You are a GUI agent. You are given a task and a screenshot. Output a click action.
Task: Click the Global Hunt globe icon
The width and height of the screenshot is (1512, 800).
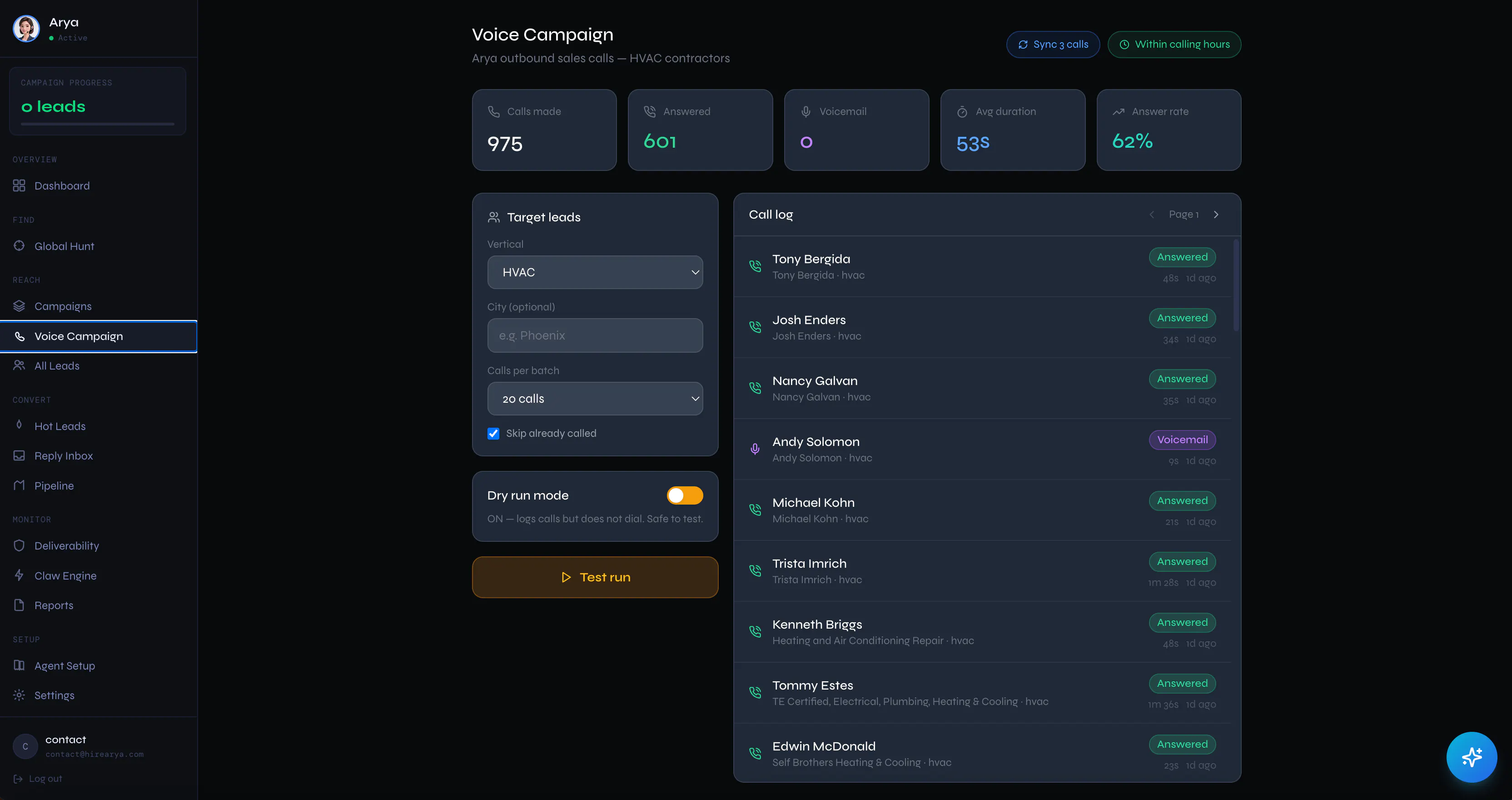[20, 245]
